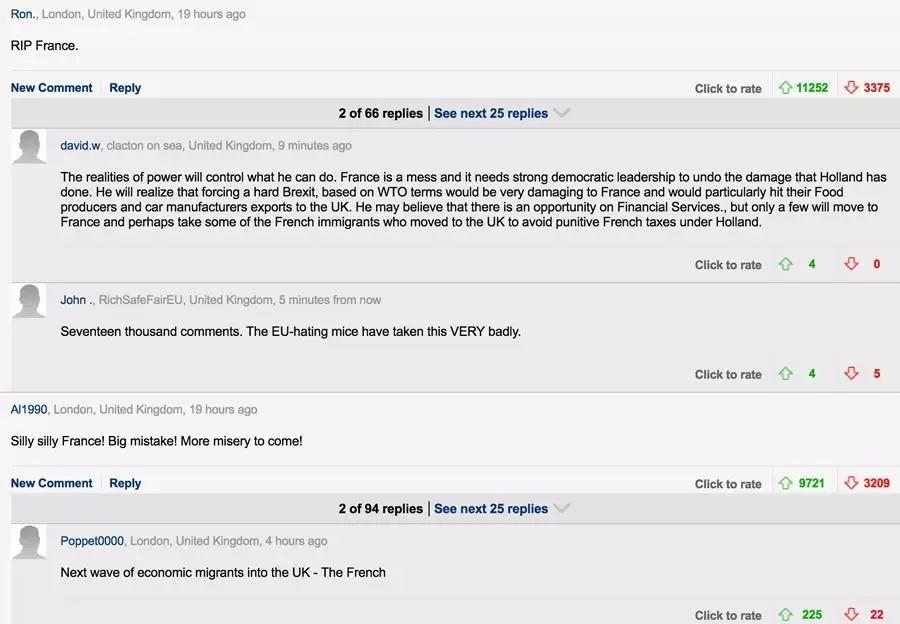
Task: Reply to Ron.'s comment
Action: pyautogui.click(x=125, y=88)
